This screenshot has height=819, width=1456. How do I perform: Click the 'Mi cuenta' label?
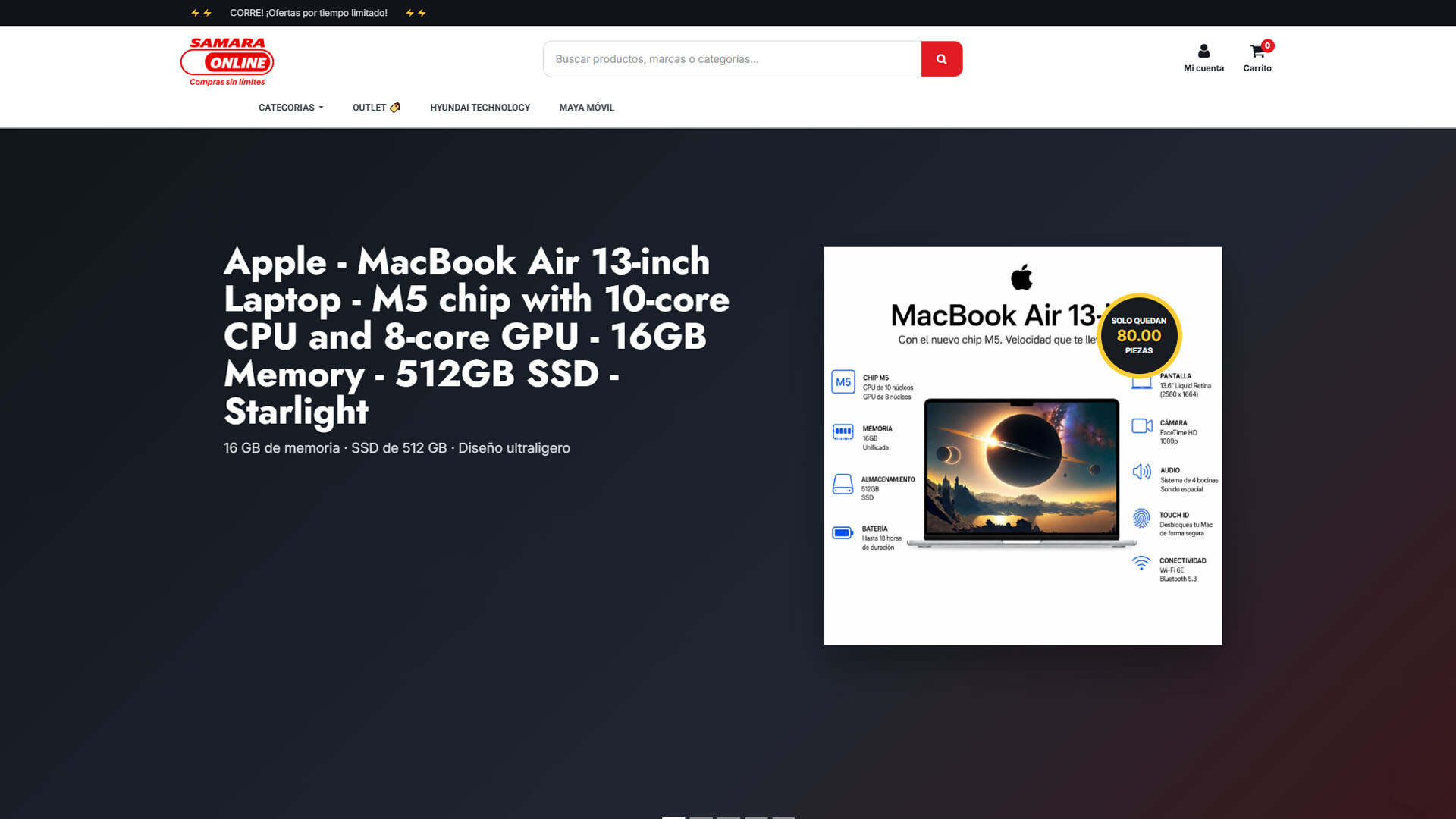1203,68
